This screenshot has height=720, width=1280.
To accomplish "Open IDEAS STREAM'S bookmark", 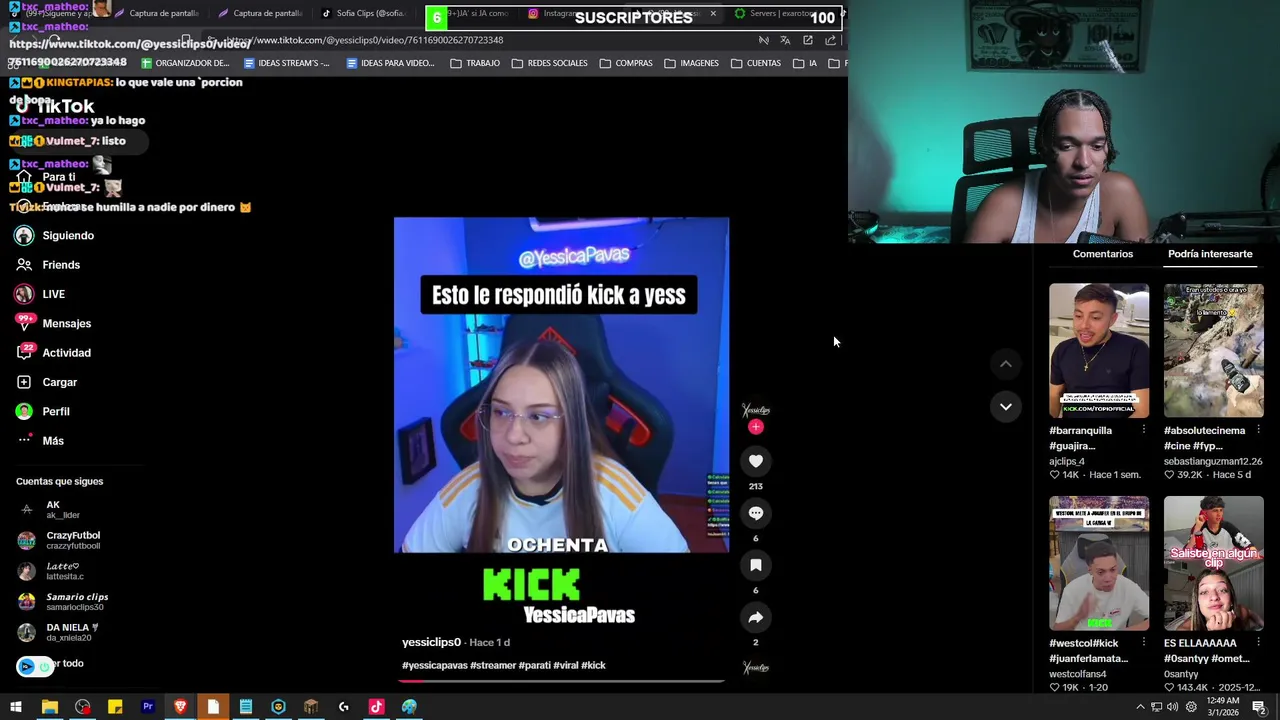I will click(x=286, y=63).
